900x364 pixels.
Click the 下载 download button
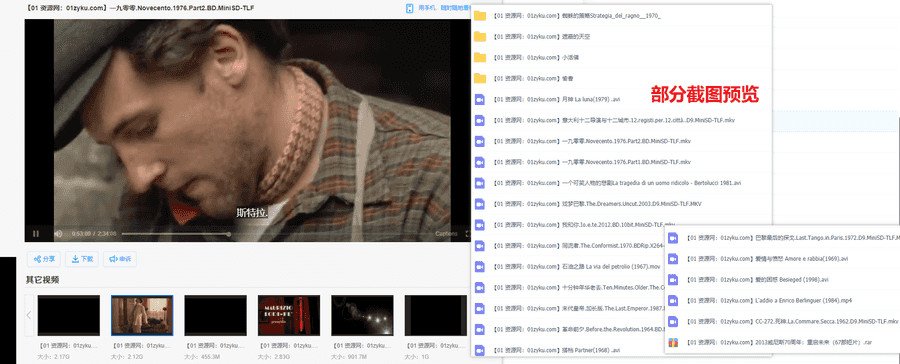point(82,259)
